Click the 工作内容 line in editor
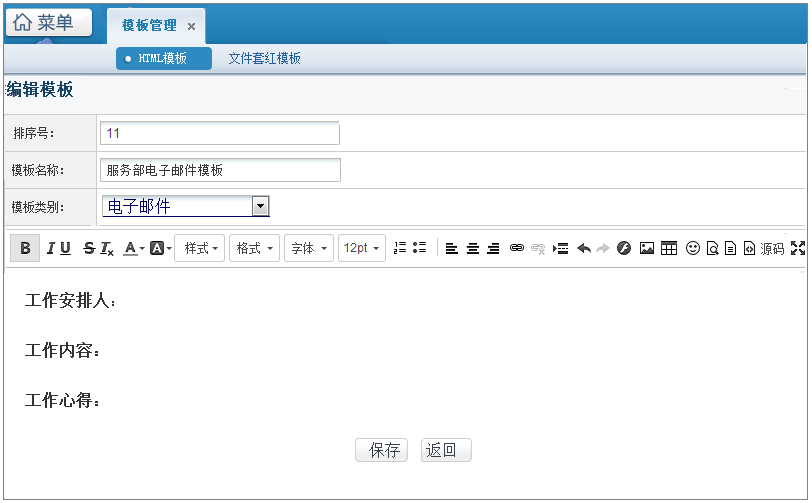Viewport: 812px width, 503px height. tap(62, 350)
